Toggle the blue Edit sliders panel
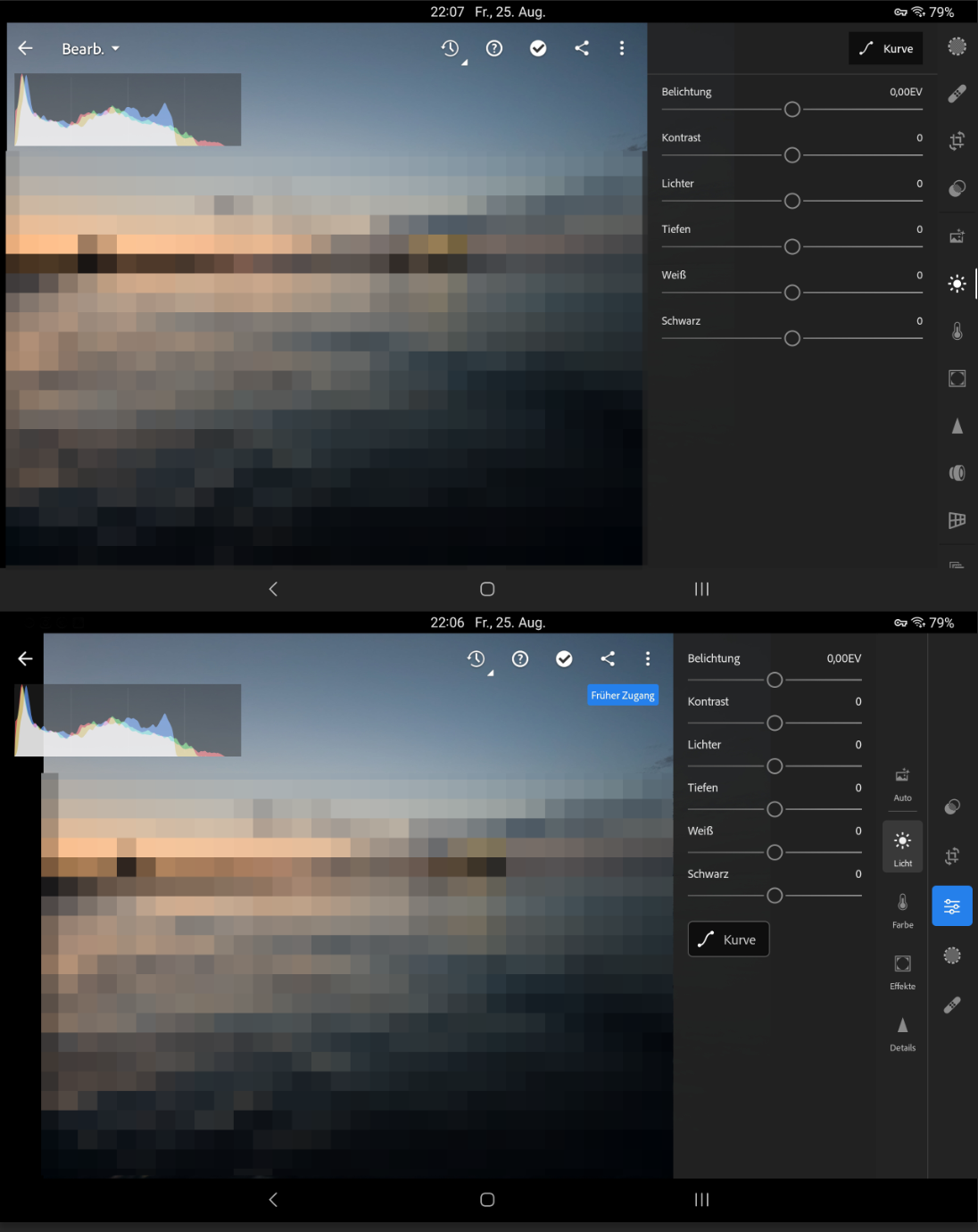 [x=951, y=905]
